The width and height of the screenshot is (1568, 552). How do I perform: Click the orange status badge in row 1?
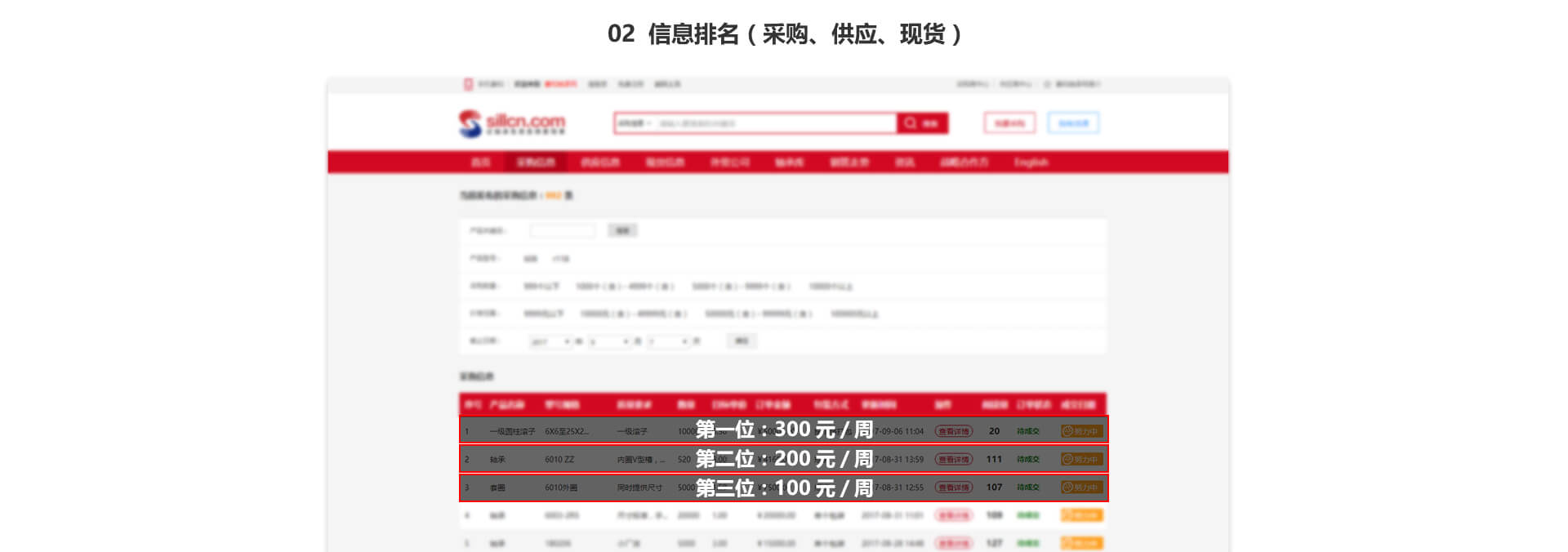[x=1081, y=431]
